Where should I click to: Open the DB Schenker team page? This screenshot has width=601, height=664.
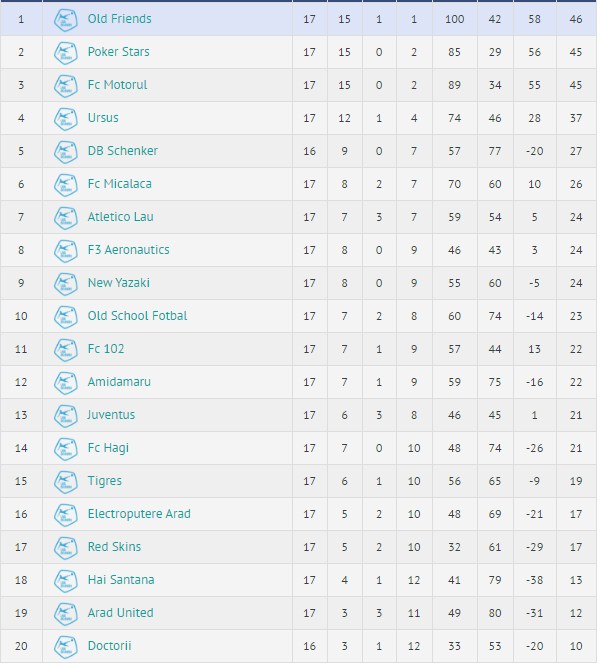pyautogui.click(x=122, y=151)
